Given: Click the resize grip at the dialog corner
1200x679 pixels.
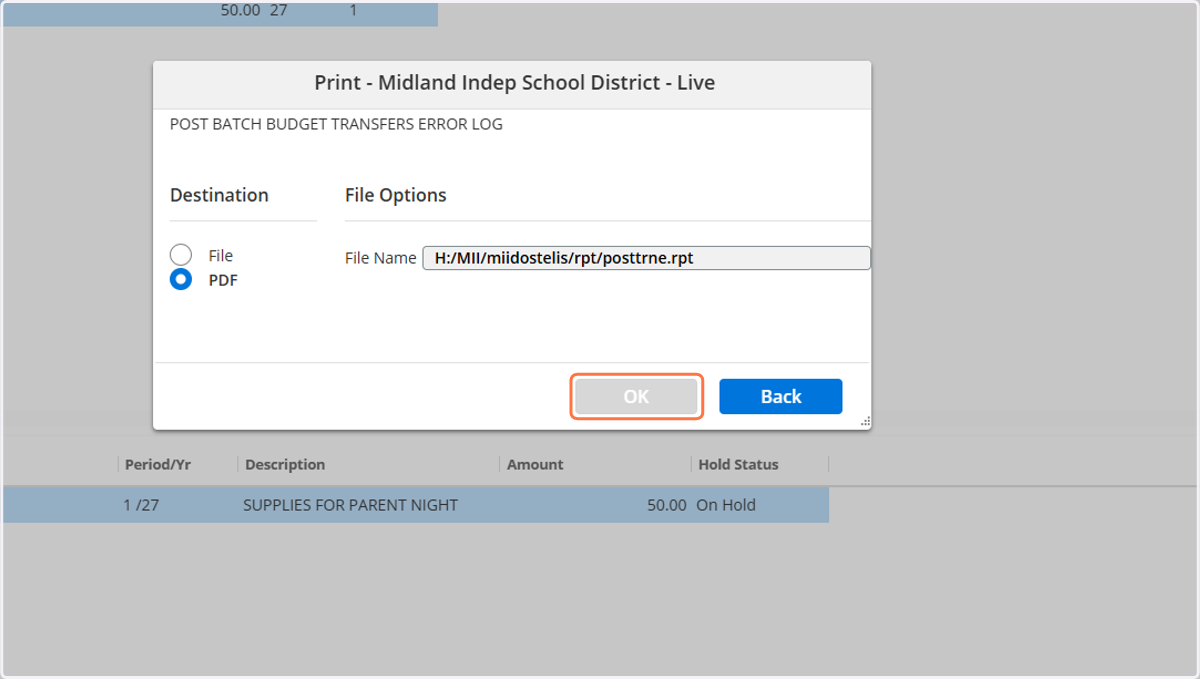Looking at the screenshot, I should [865, 422].
